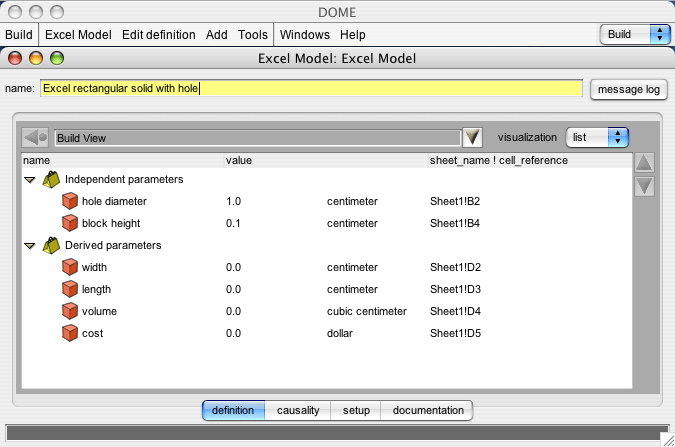The width and height of the screenshot is (675, 447).
Task: Open the visualization list dropdown
Action: [598, 137]
